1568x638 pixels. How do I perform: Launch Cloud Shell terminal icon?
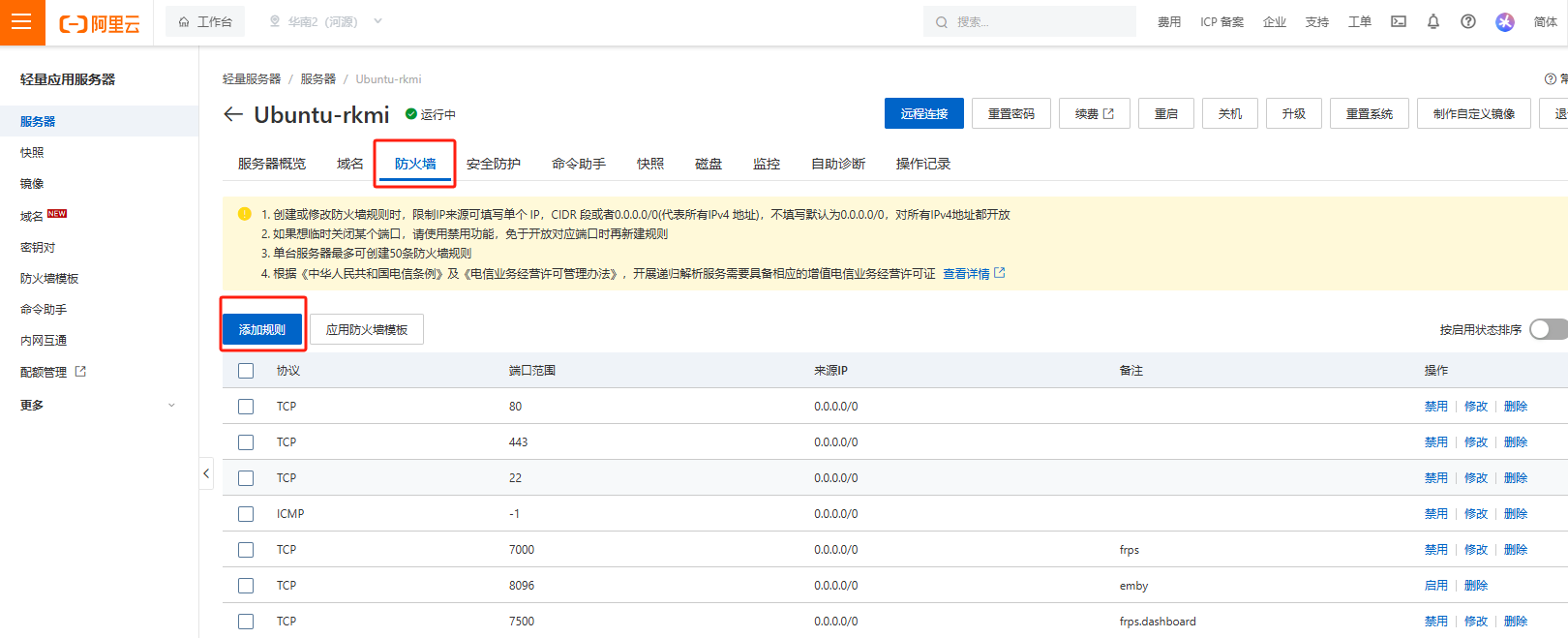[1399, 21]
